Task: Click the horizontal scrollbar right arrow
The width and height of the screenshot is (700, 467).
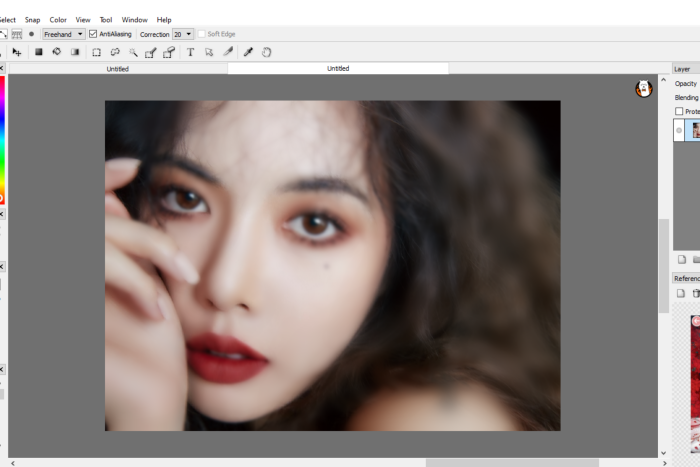Action: tap(664, 463)
